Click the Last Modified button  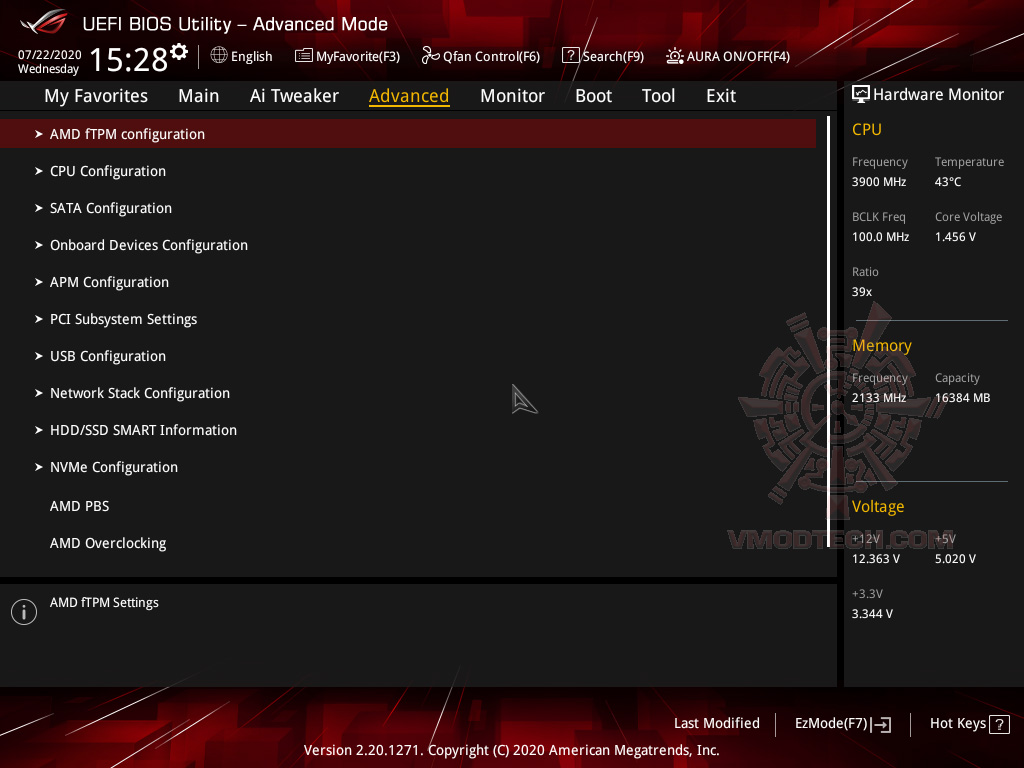point(717,723)
